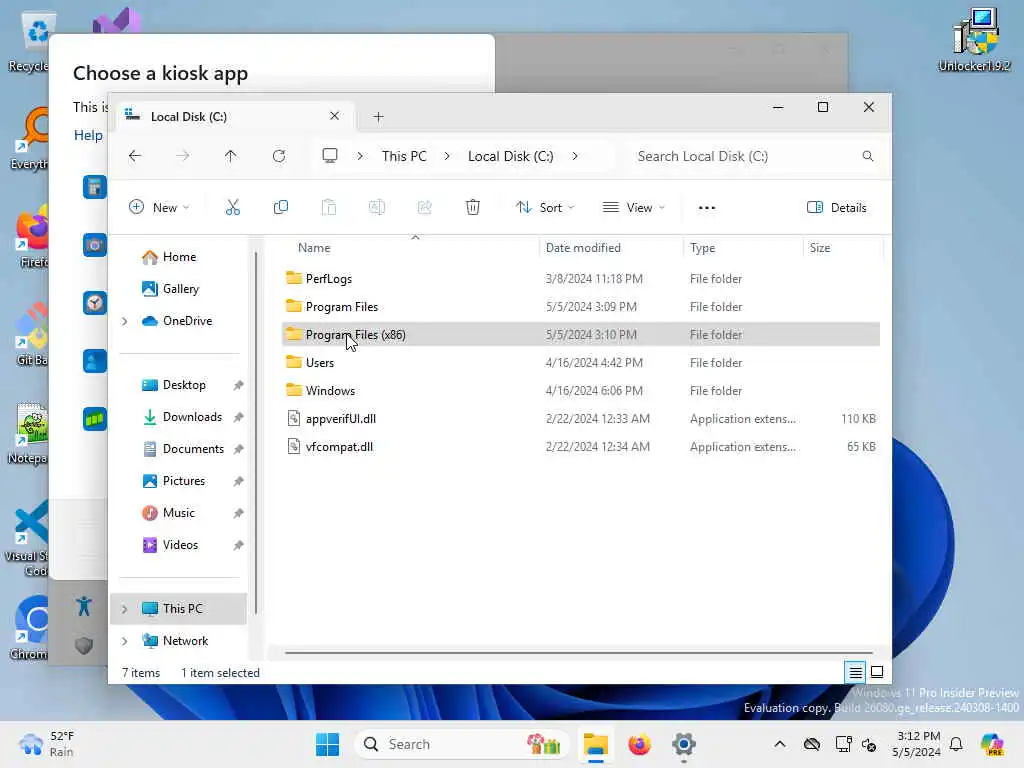Image resolution: width=1024 pixels, height=768 pixels.
Task: Expand the Network tree node
Action: coord(125,641)
